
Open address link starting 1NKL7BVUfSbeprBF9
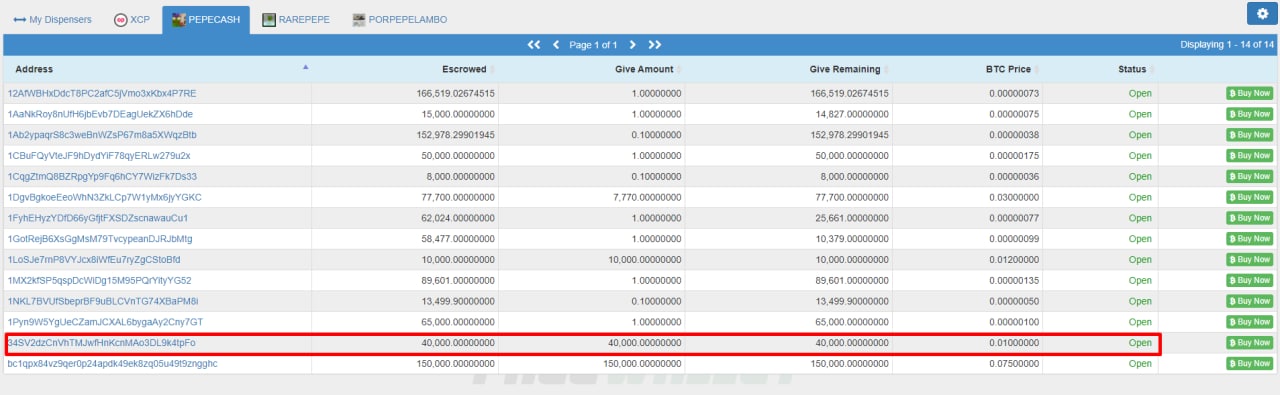pyautogui.click(x=103, y=301)
